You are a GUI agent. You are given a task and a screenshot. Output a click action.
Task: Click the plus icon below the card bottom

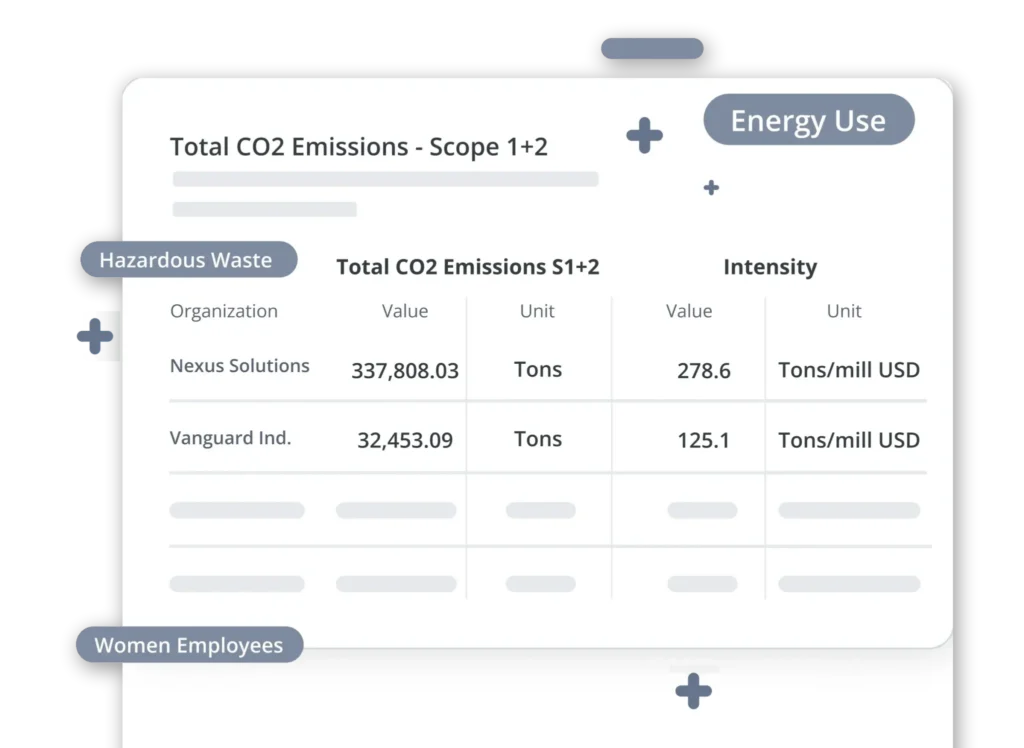pos(694,691)
